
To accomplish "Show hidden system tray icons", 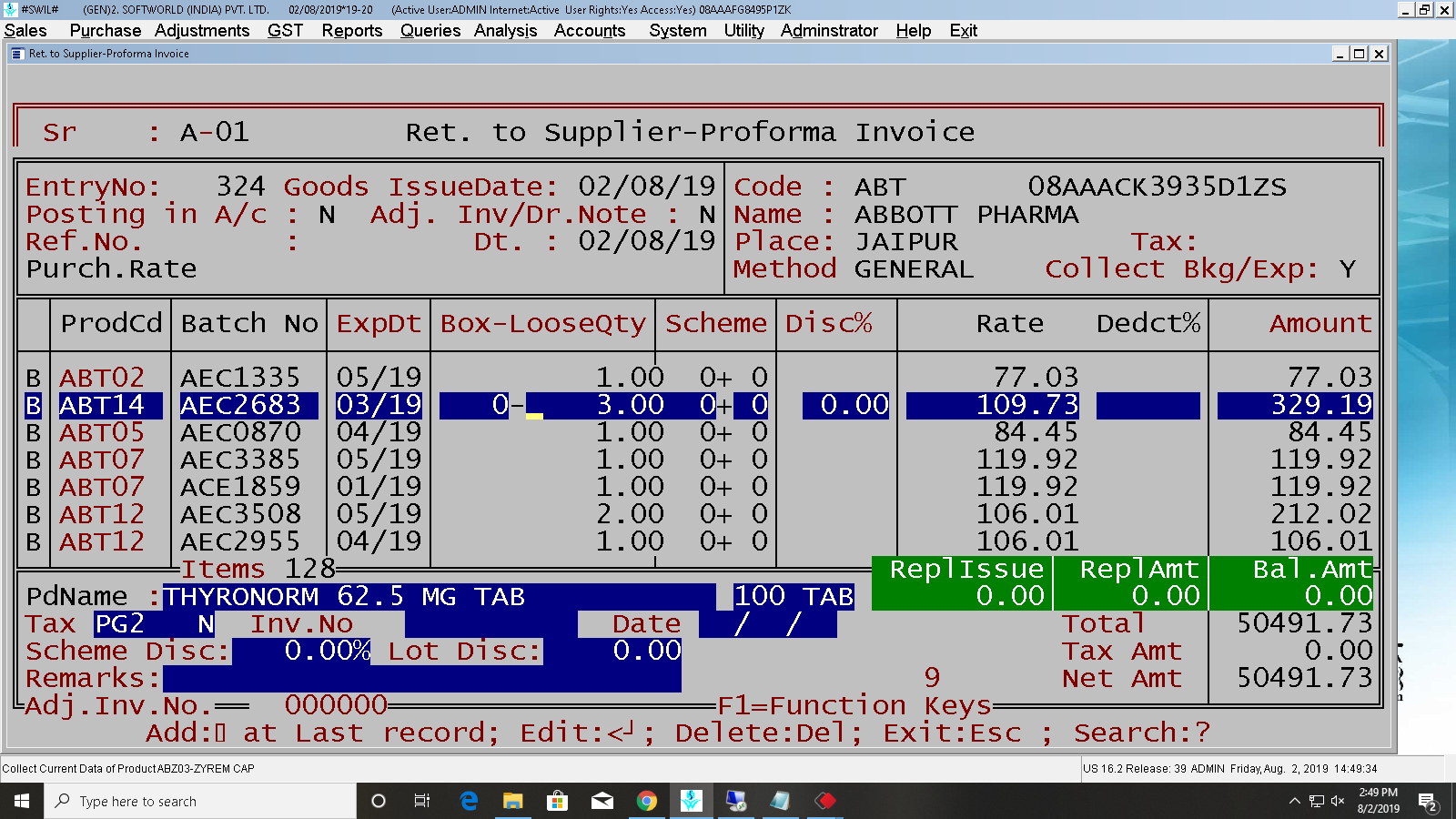I will 1294,801.
